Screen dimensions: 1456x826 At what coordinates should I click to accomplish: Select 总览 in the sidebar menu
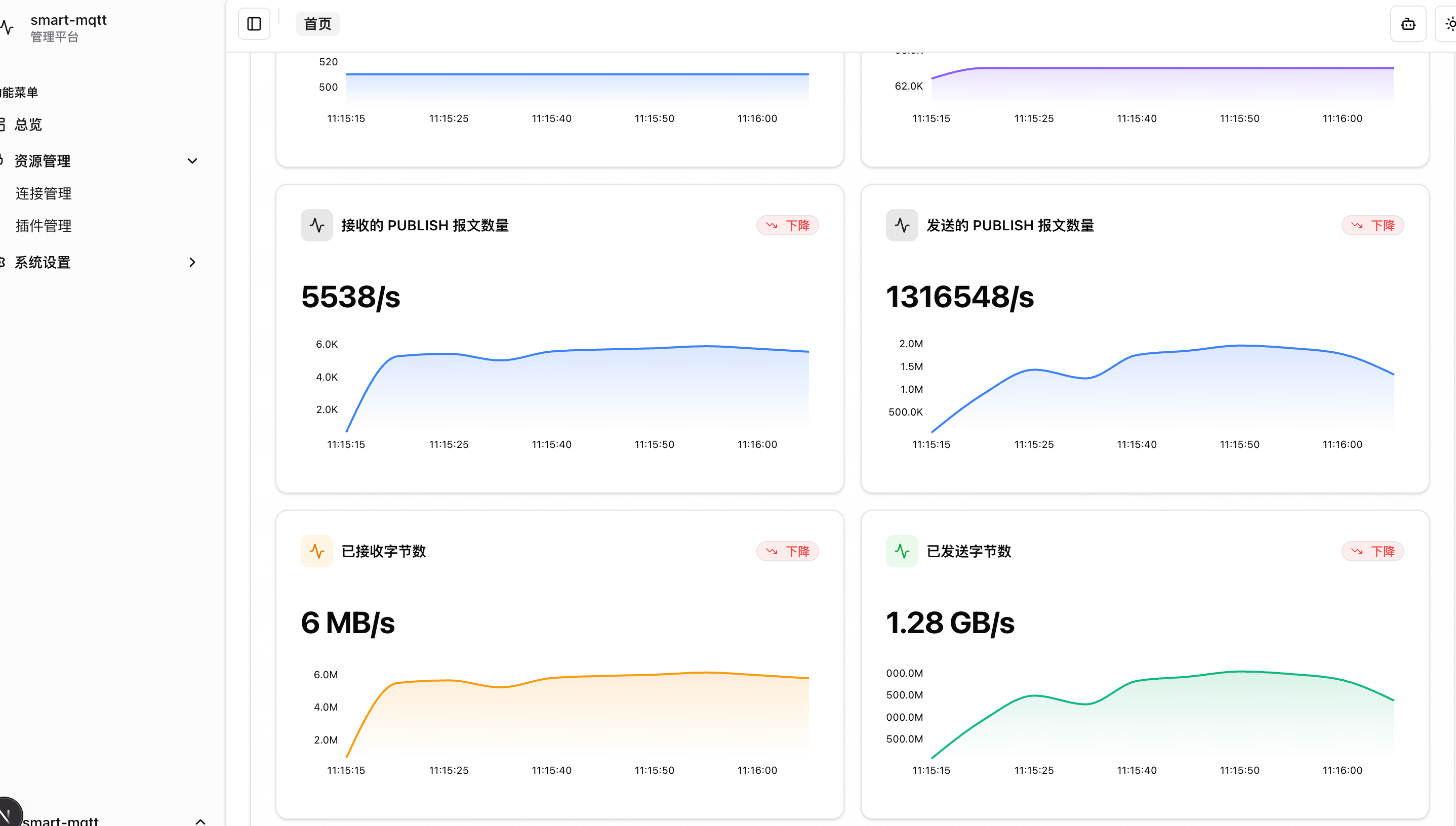click(x=28, y=125)
